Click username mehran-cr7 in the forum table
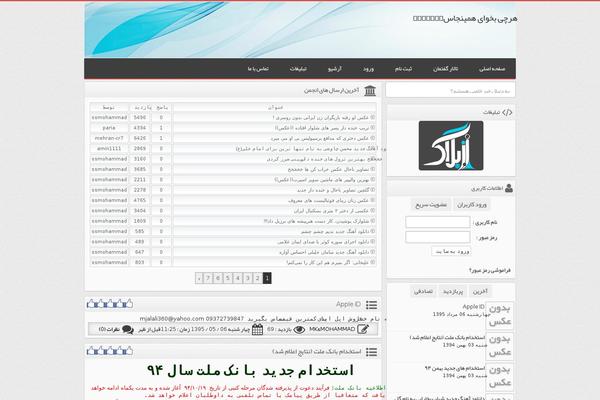Image resolution: width=600 pixels, height=400 pixels. pyautogui.click(x=109, y=138)
